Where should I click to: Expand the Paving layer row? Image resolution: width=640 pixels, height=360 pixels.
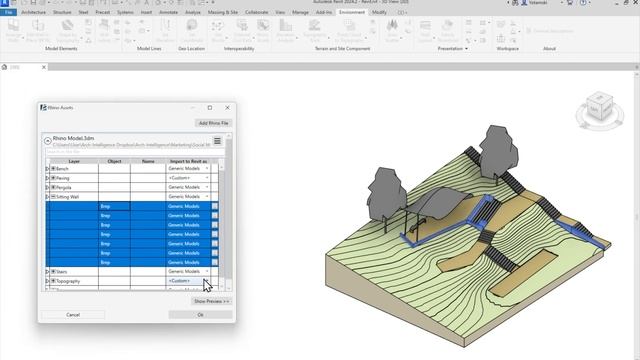[x=53, y=178]
